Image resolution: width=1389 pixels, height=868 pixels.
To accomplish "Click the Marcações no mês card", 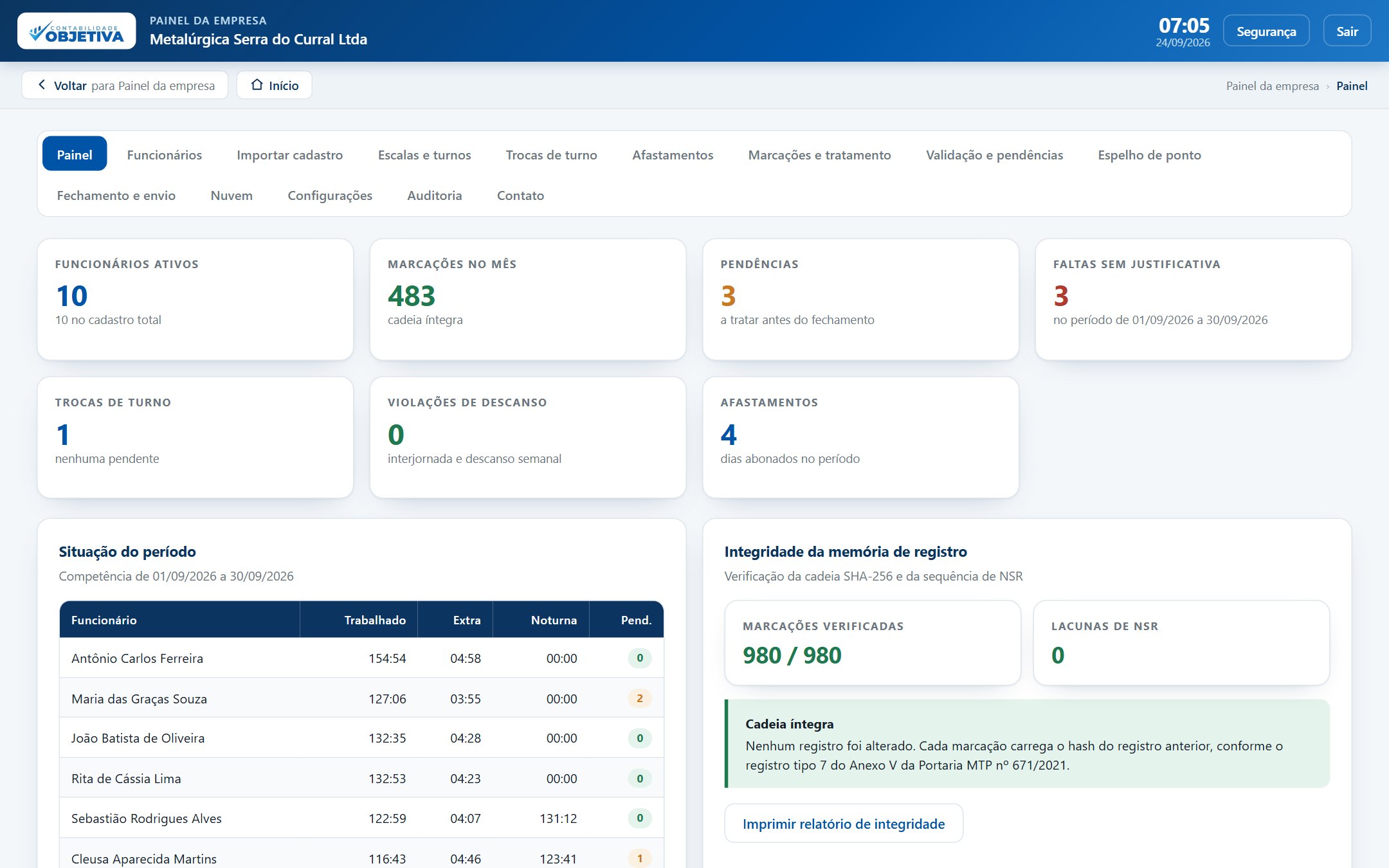I will [528, 299].
